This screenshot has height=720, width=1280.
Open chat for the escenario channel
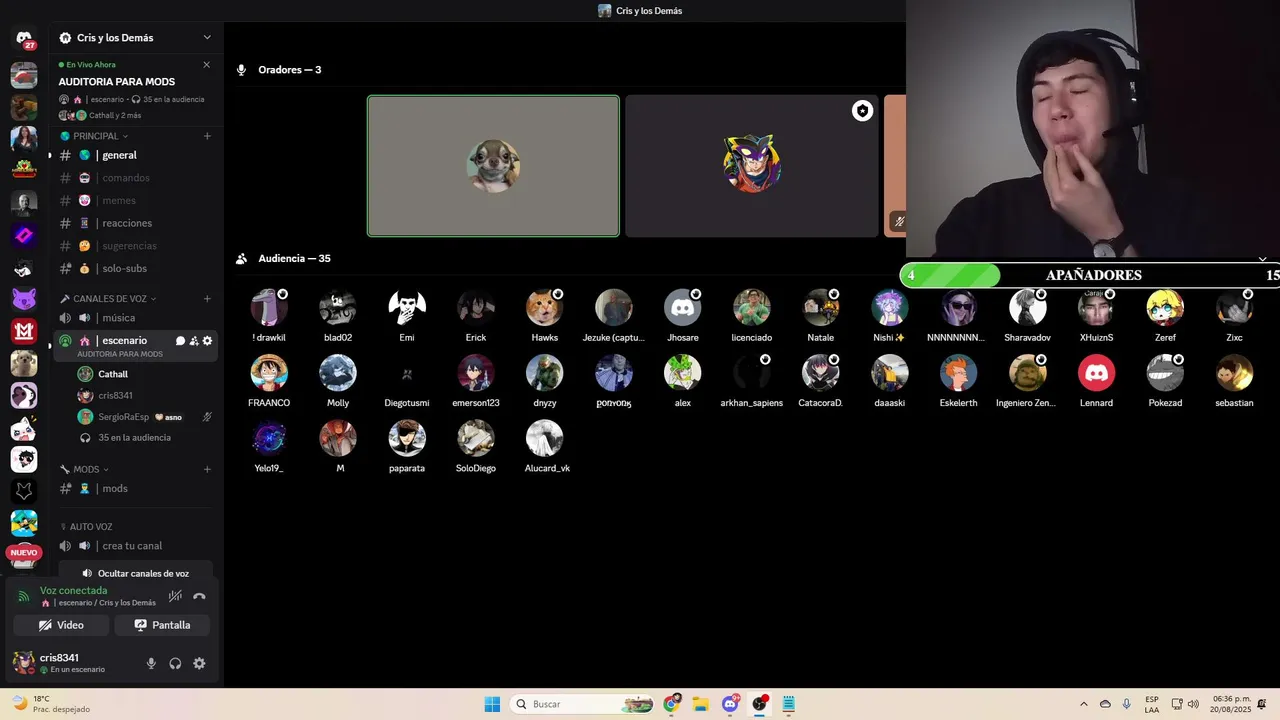[181, 341]
